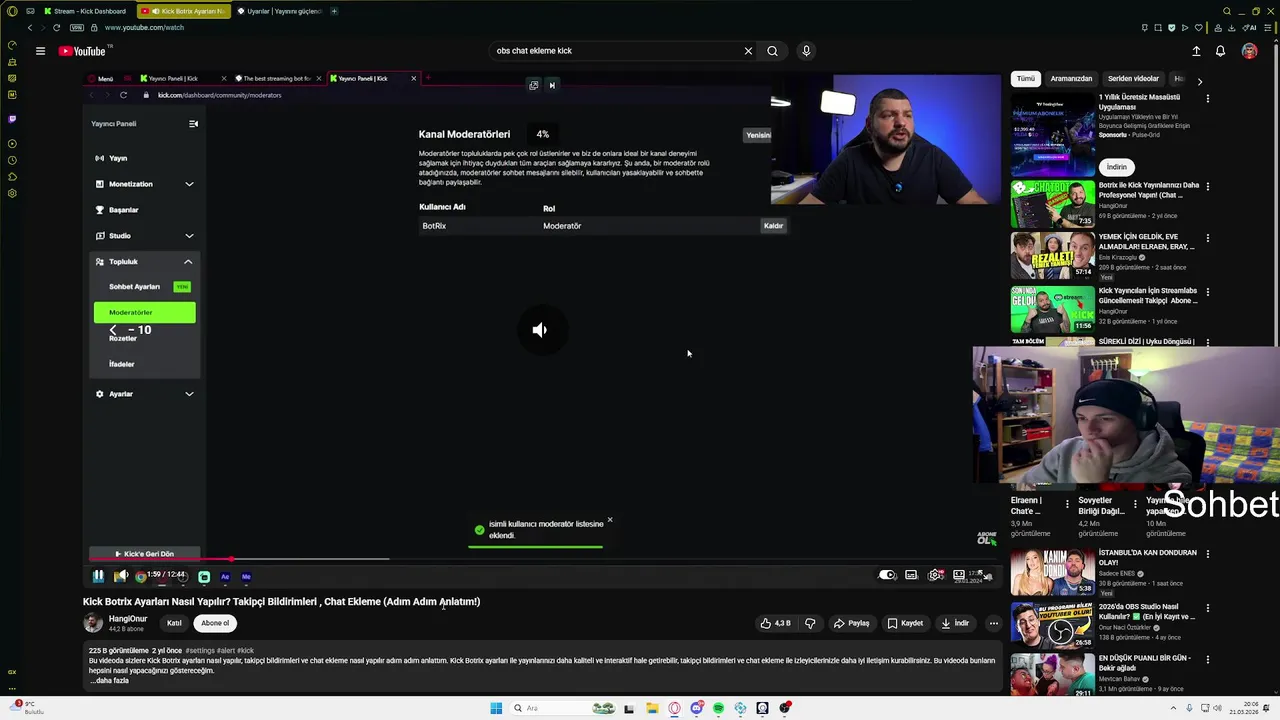This screenshot has height=720, width=1280.
Task: Toggle subtitles in the video player
Action: point(911,575)
